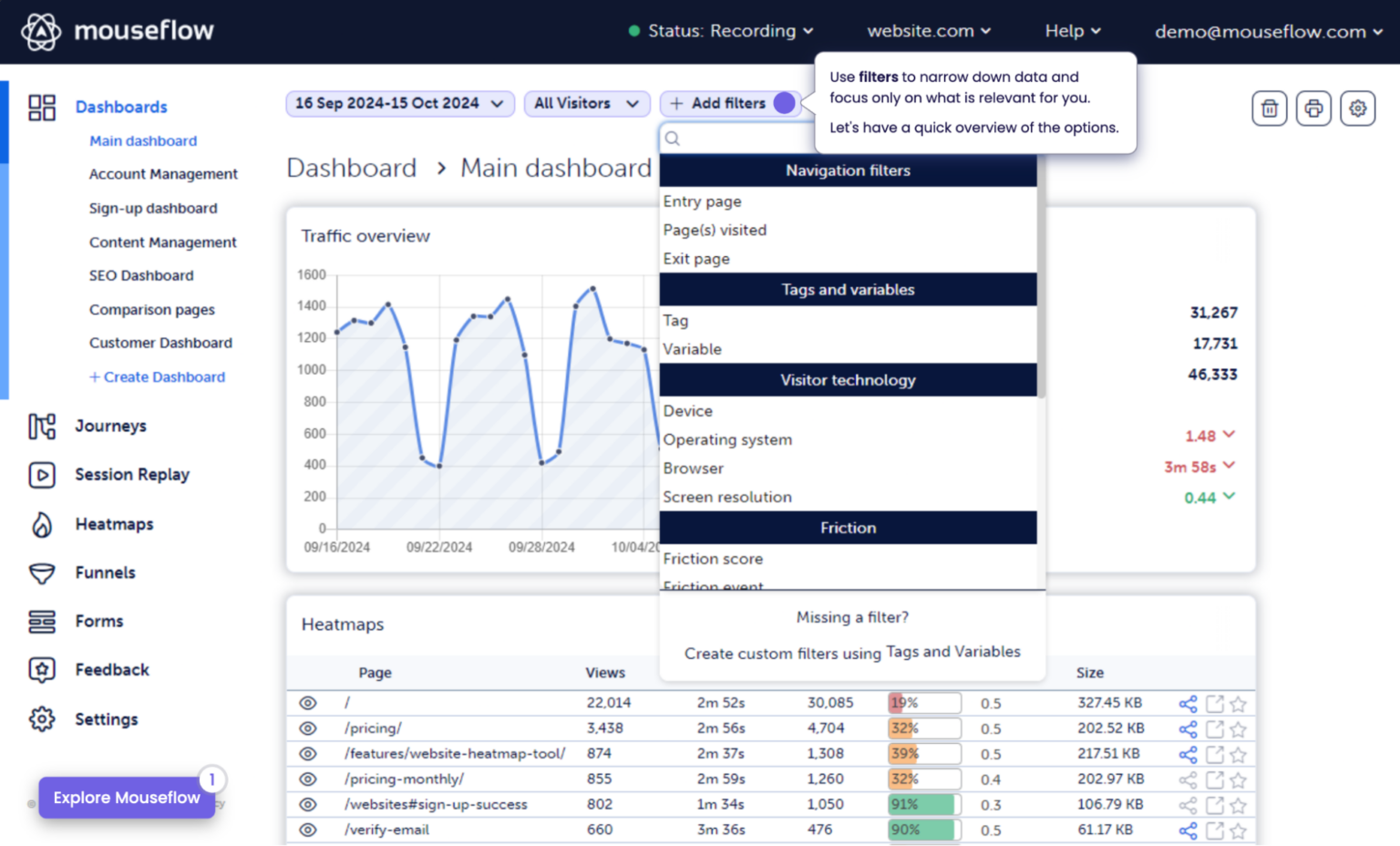
Task: Click the Explore Mouseflow button
Action: (x=127, y=798)
